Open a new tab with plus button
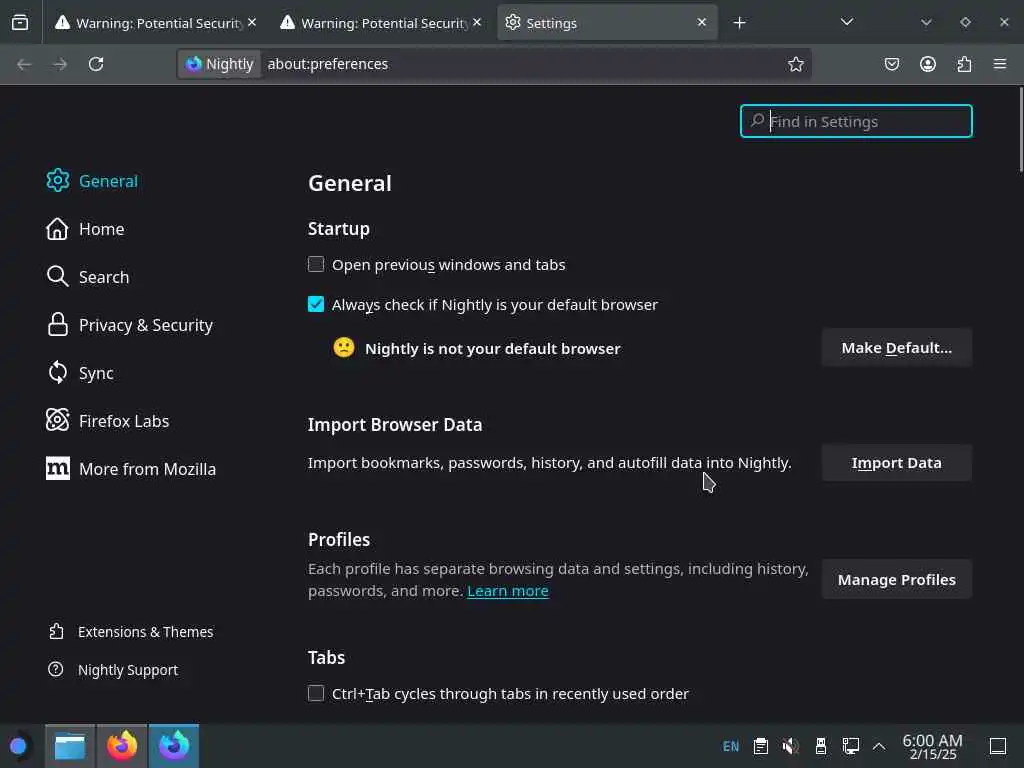This screenshot has height=768, width=1024. (x=739, y=23)
